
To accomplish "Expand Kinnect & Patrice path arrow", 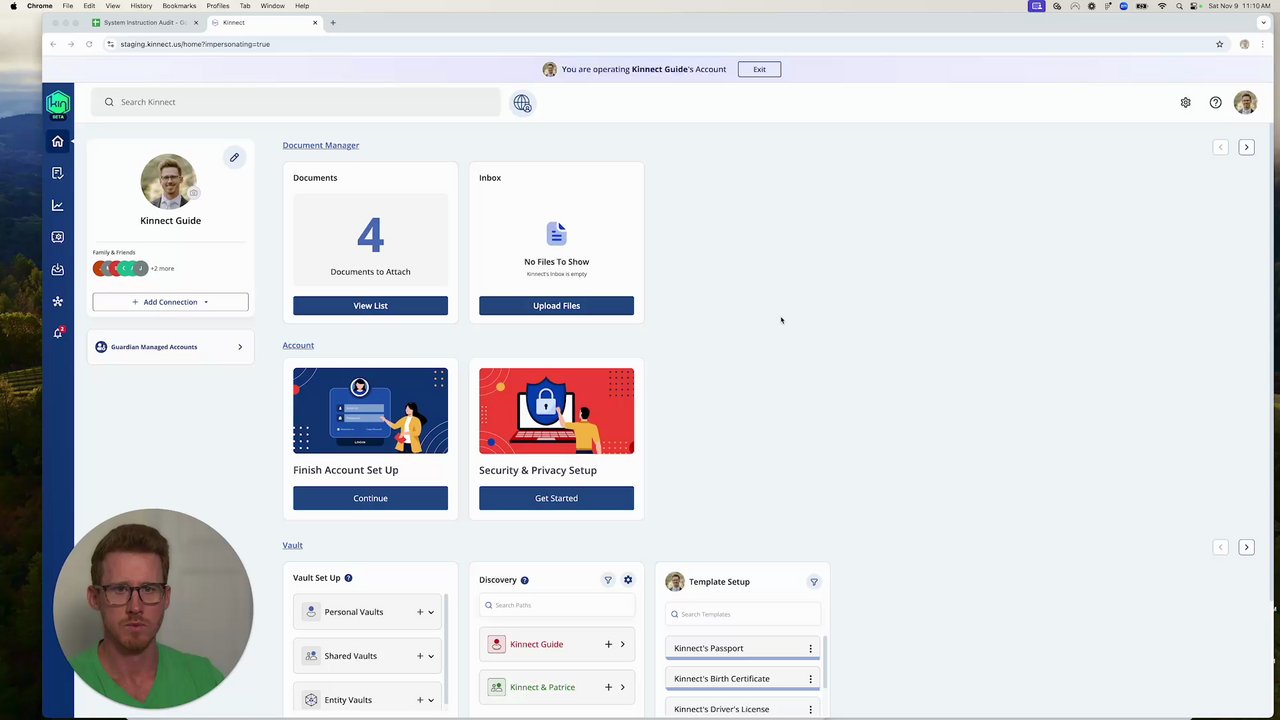I will click(622, 687).
